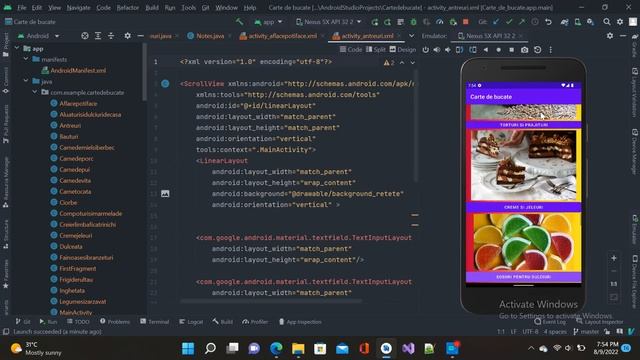Screen dimensions: 640x360
Task: Open emulator panel settings gear
Action: 610,36
